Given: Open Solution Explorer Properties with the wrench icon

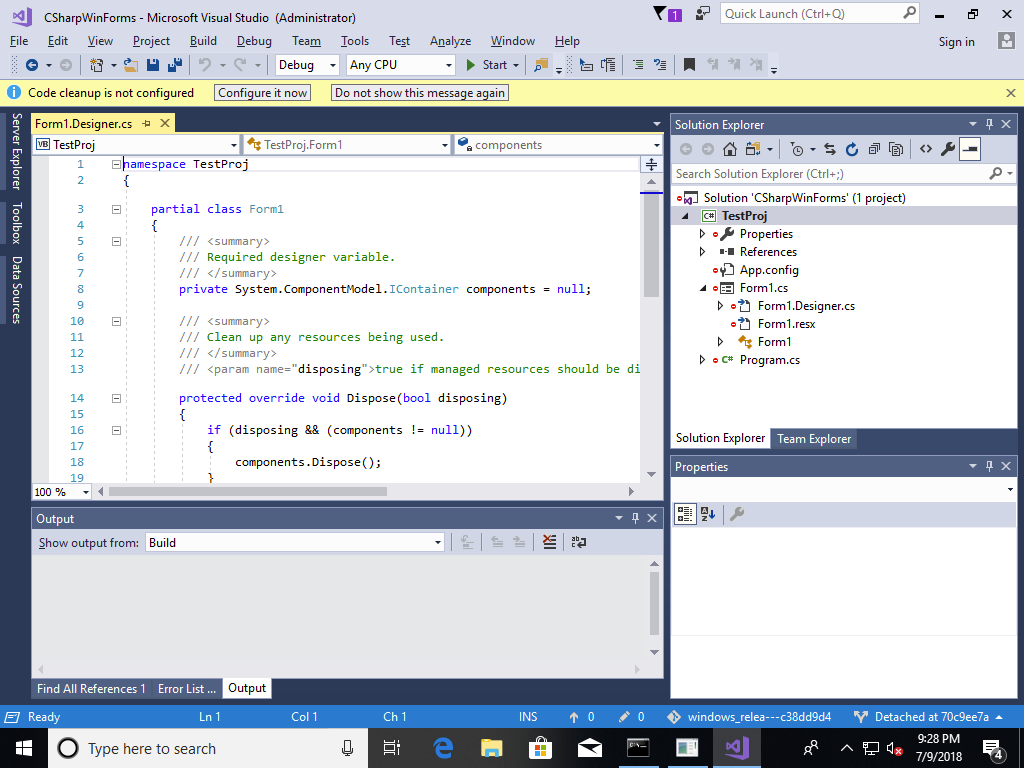Looking at the screenshot, I should 946,150.
